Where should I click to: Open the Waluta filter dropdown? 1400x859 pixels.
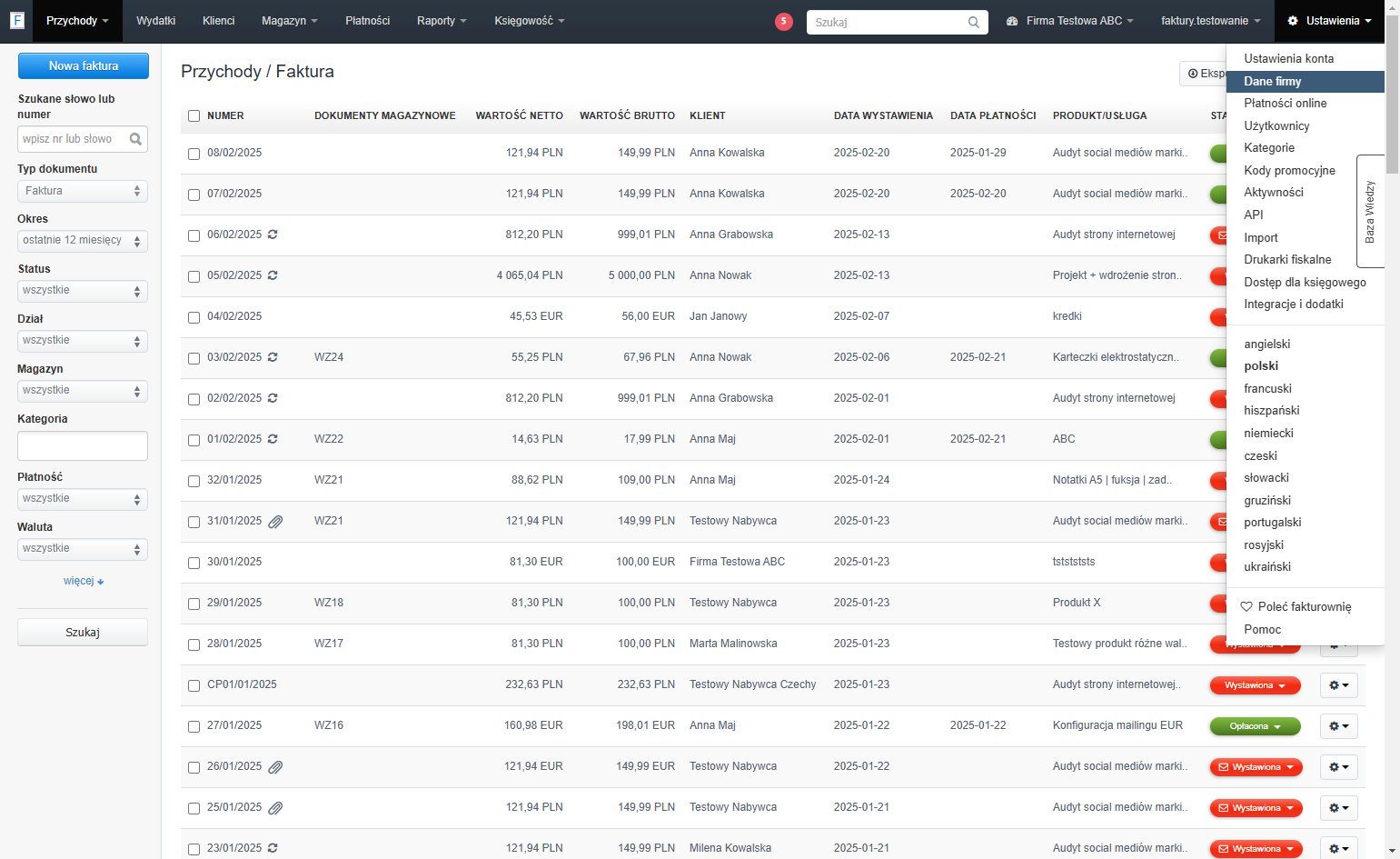(83, 549)
